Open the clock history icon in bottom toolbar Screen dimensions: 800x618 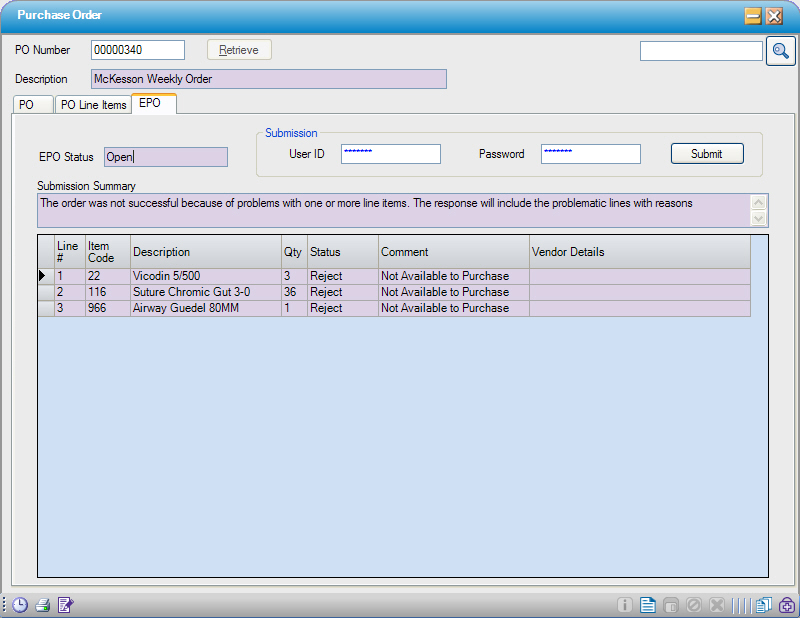point(20,605)
